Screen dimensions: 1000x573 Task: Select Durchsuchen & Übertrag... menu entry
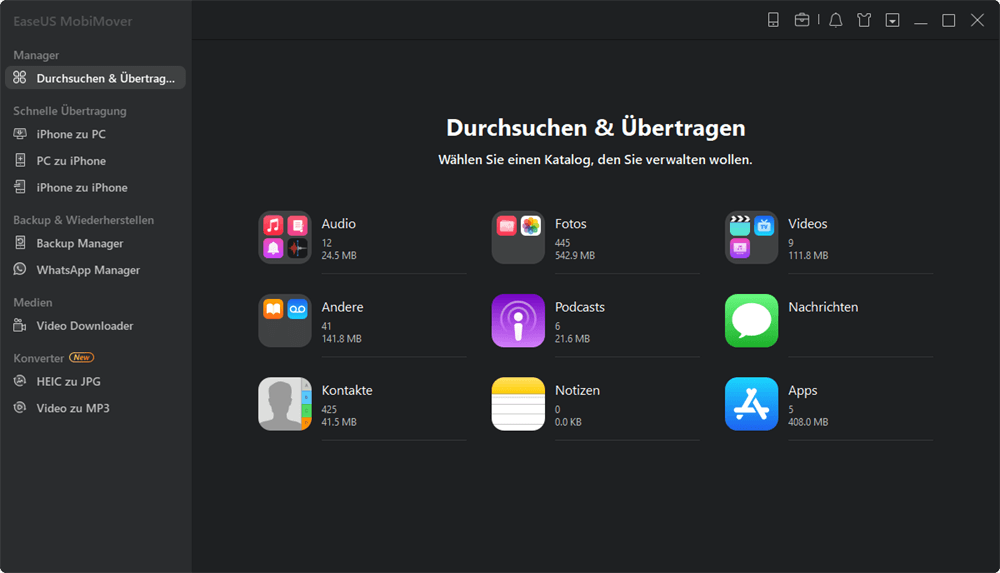[95, 78]
